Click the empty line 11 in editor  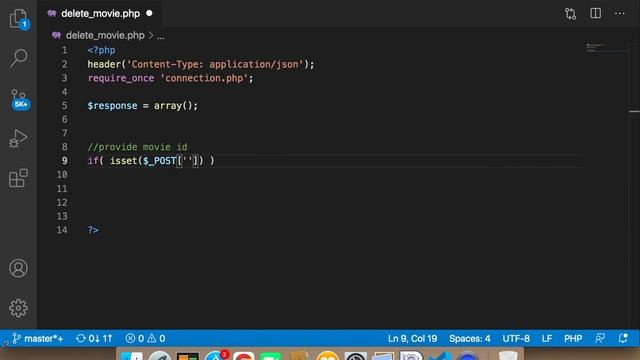[x=335, y=189]
